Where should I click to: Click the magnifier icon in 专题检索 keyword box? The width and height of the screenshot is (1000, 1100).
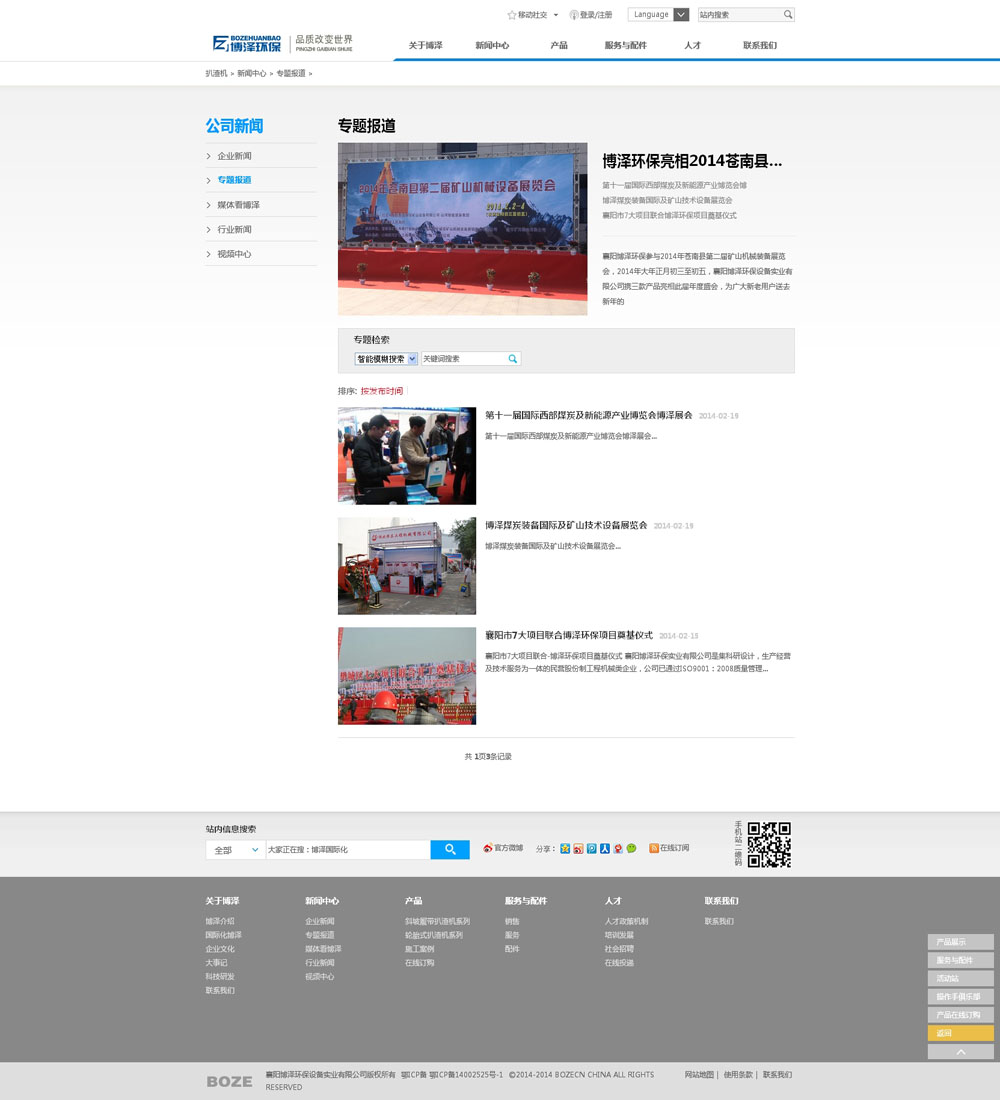[513, 359]
